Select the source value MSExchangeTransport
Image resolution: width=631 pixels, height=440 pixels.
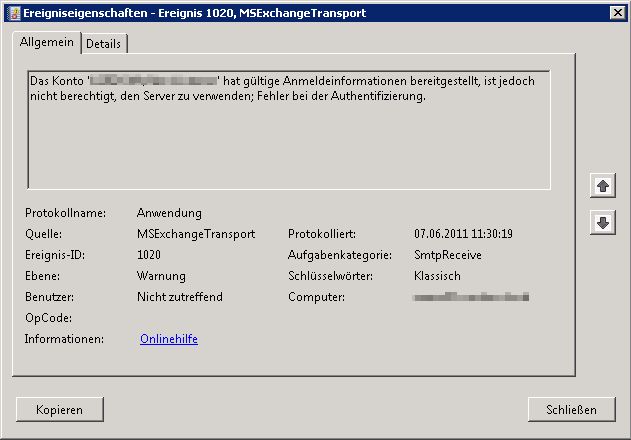click(196, 234)
